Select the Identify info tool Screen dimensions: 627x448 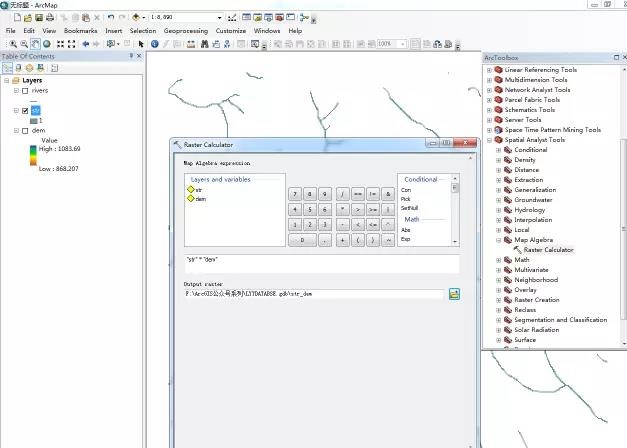tap(155, 44)
